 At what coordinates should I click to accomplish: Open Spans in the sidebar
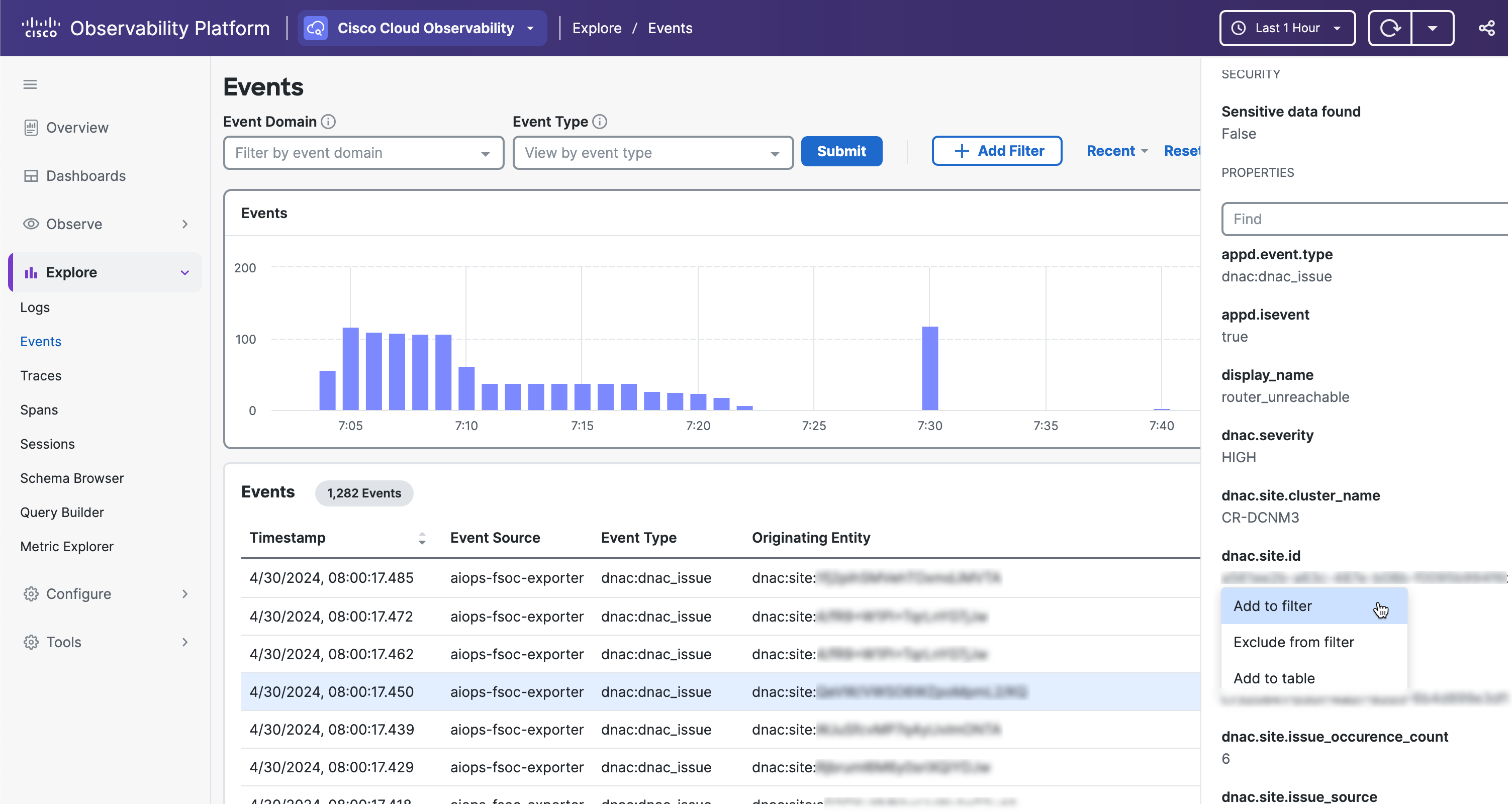click(x=39, y=410)
